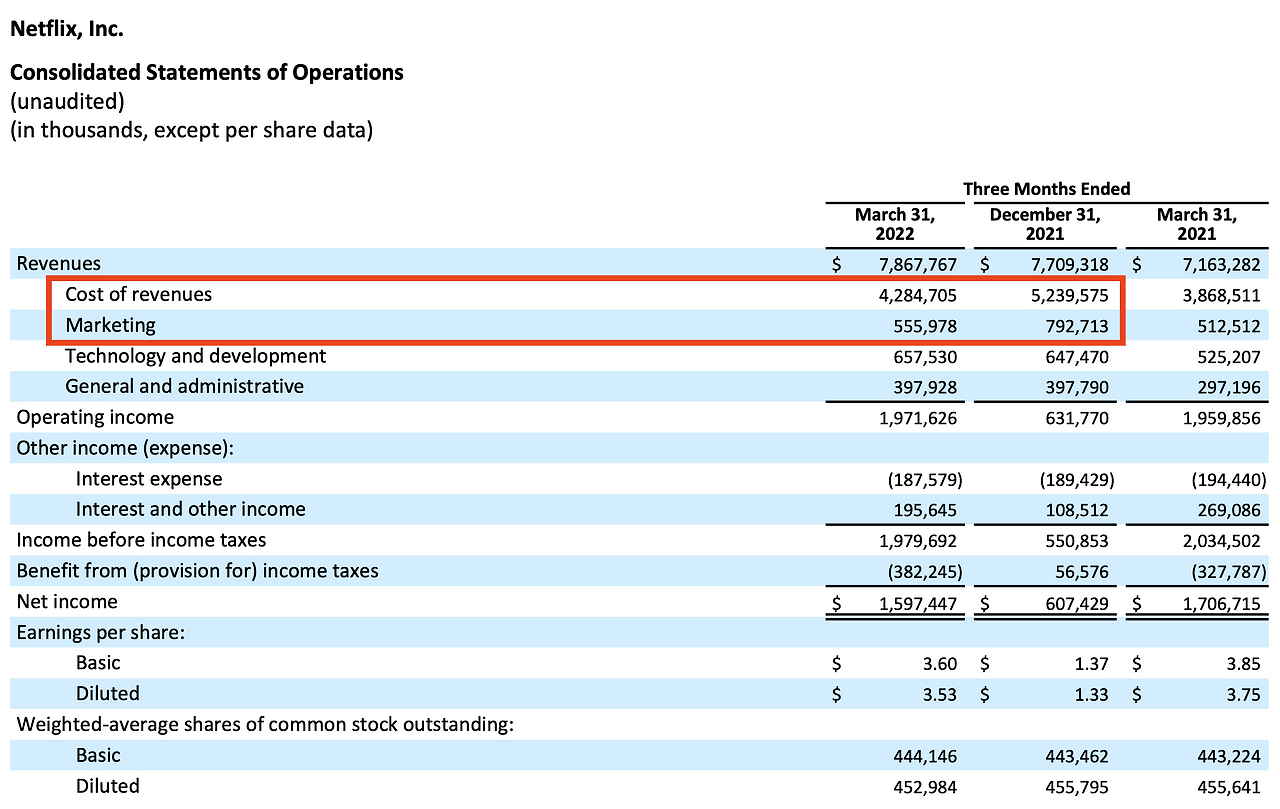Select the "Interest and other income" row label
The height and width of the screenshot is (809, 1280).
pos(191,509)
